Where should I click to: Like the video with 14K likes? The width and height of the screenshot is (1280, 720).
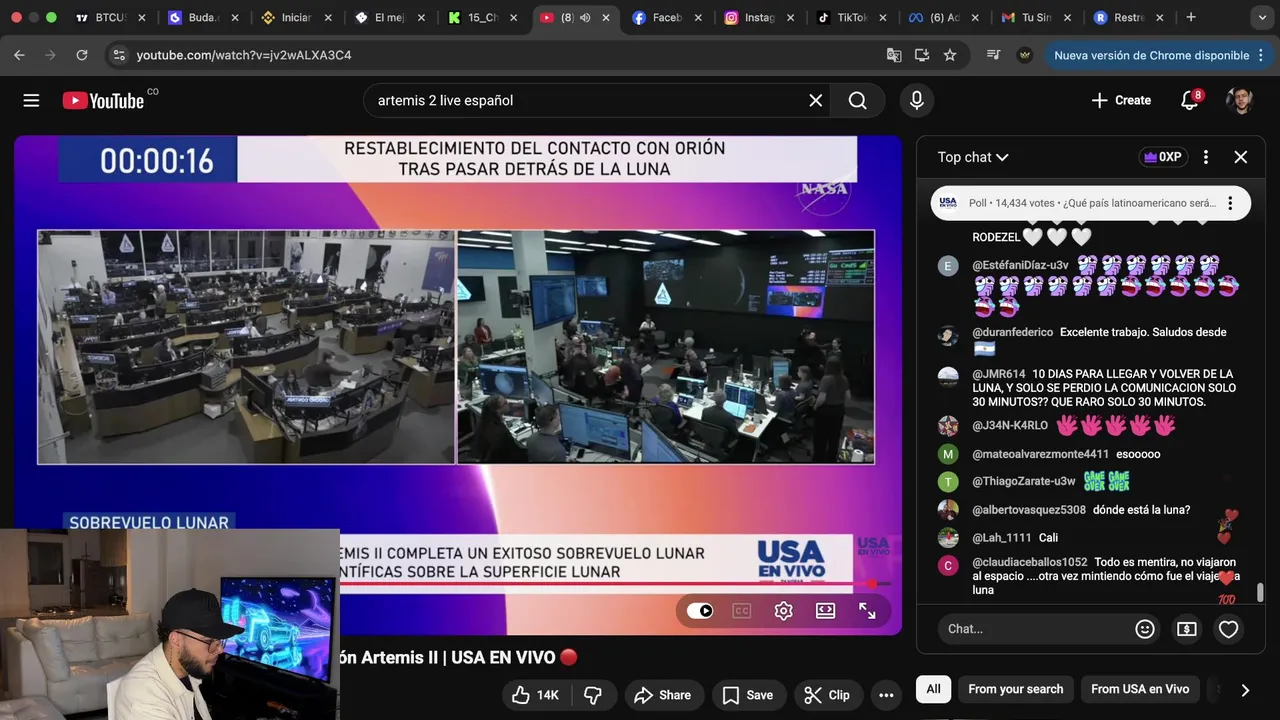coord(536,695)
